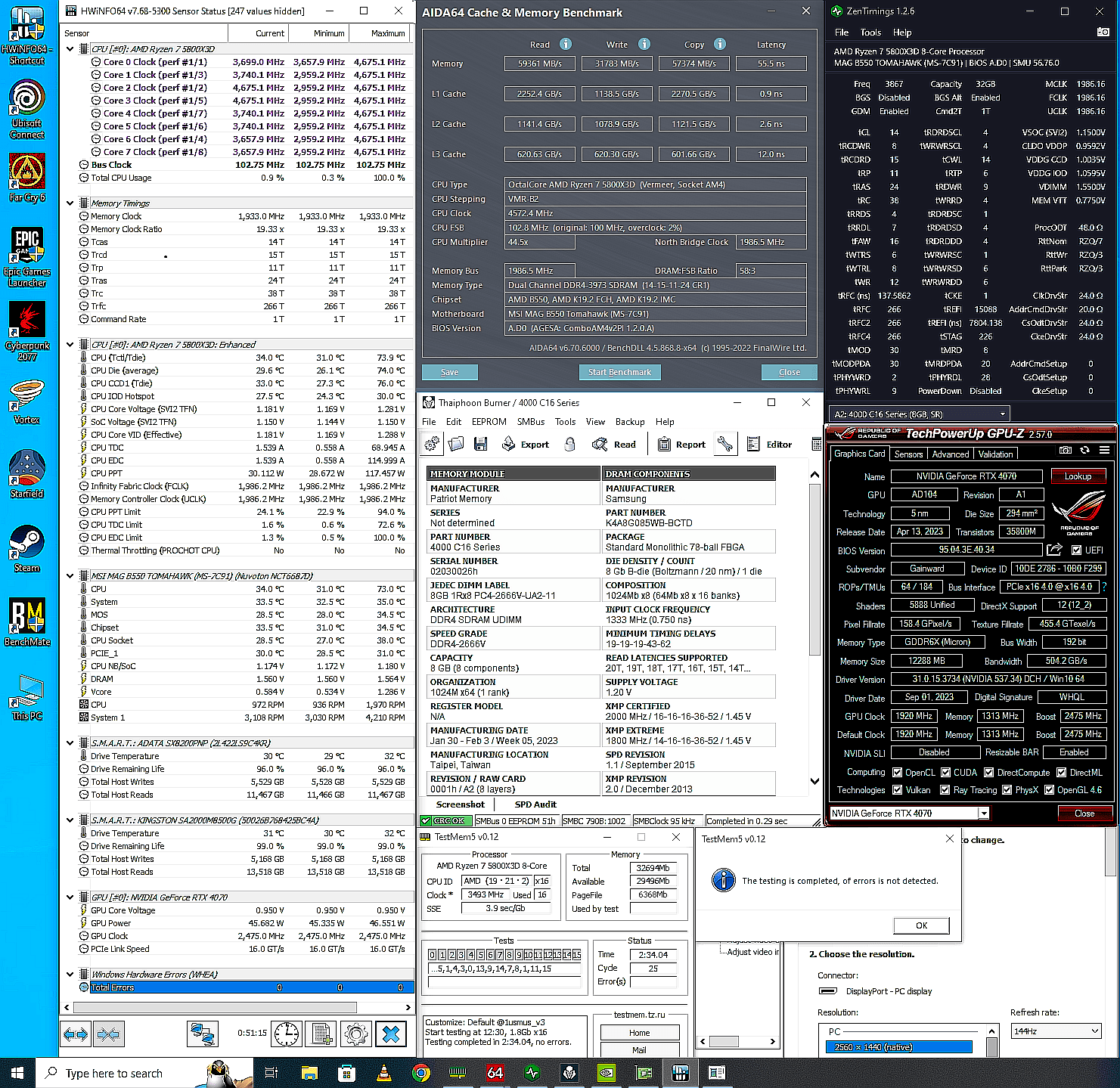Click Thaiphoon Burner vertical scrollbar down arrow
Image resolution: width=1120 pixels, height=1088 pixels.
coord(814,782)
